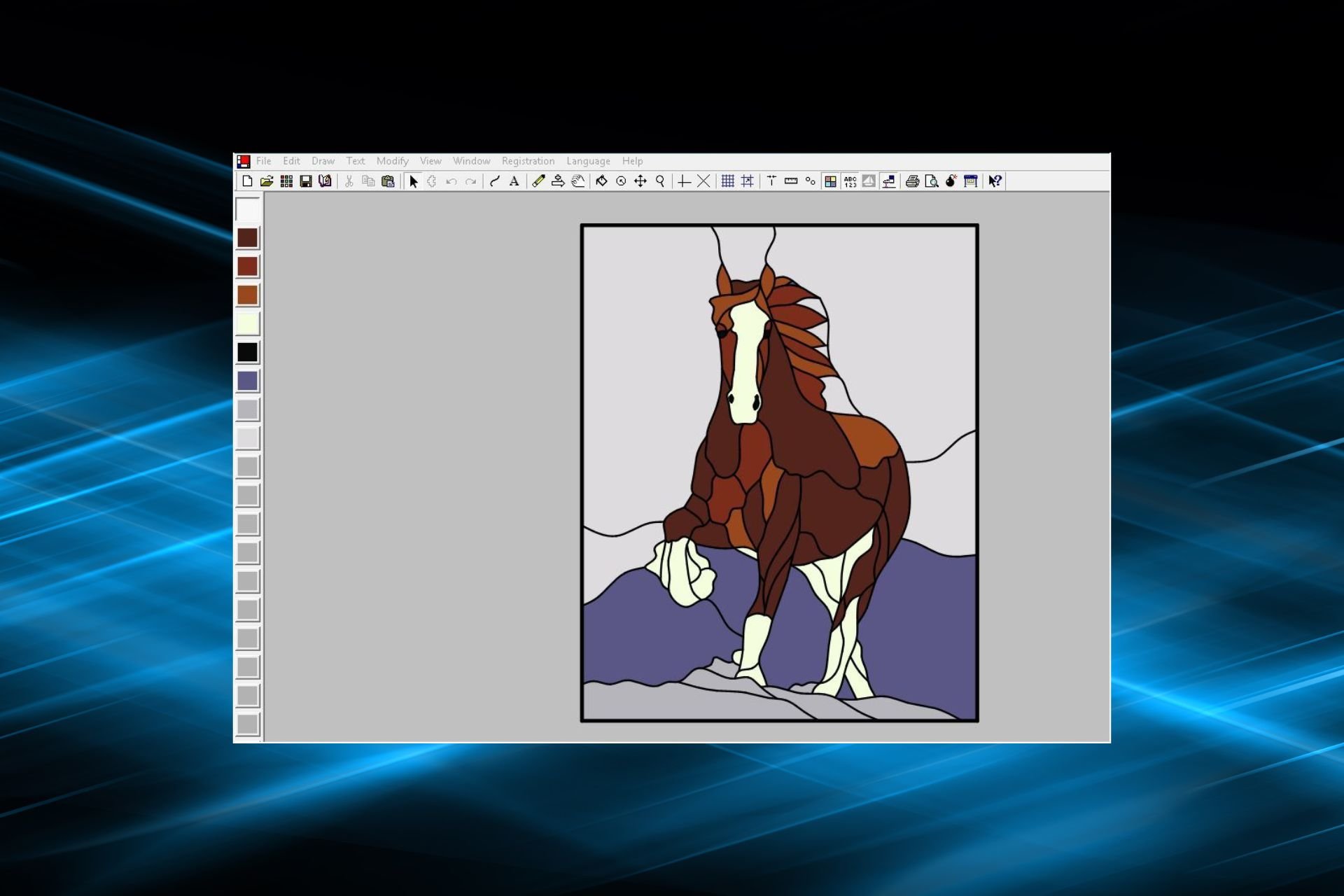1344x896 pixels.
Task: Open the Window menu
Action: (471, 161)
